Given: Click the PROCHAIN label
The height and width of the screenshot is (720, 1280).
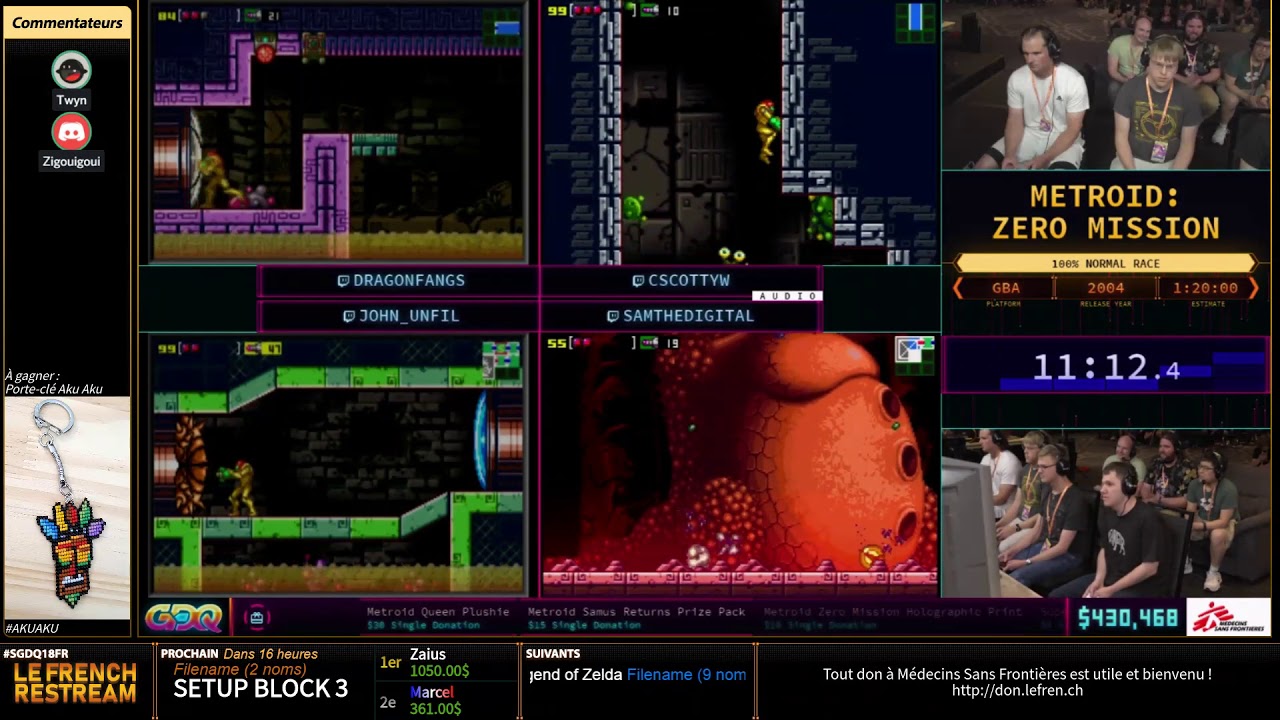Looking at the screenshot, I should pyautogui.click(x=190, y=654).
